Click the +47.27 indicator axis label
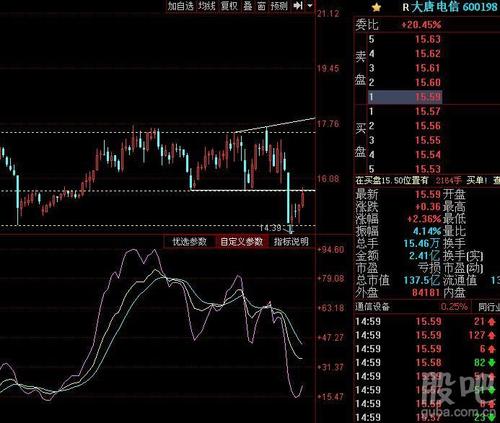 [331, 338]
